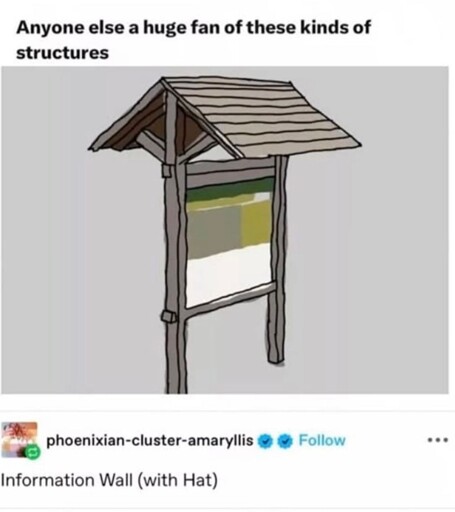
Task: Follow phoenixian-cluster-amaryllis
Action: pos(322,440)
